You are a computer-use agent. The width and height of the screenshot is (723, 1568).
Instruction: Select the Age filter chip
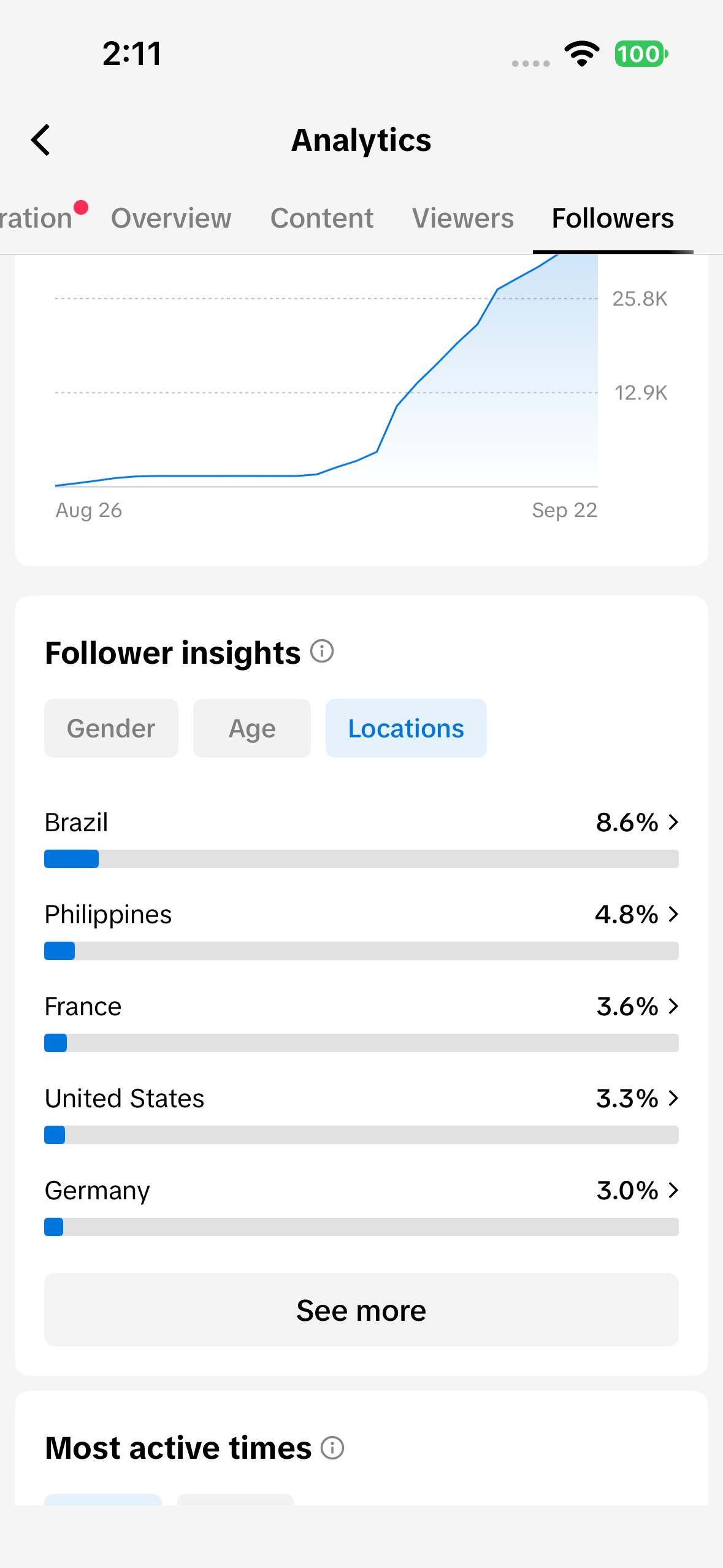tap(252, 728)
